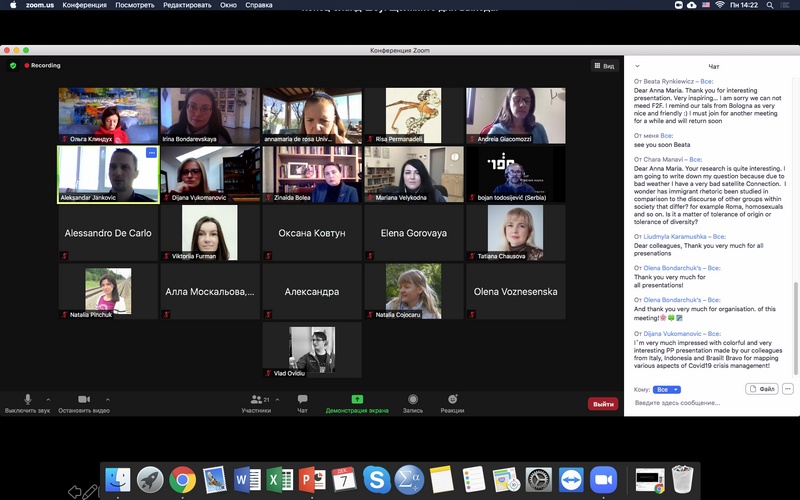
Task: Expand video options arrow next to camera
Action: click(107, 398)
